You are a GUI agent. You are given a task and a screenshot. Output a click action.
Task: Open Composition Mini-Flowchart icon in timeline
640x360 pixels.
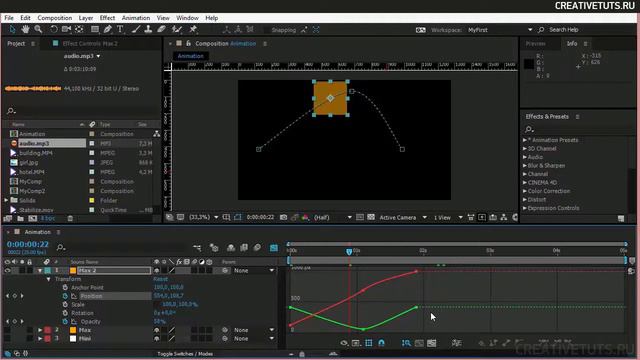(x=197, y=248)
